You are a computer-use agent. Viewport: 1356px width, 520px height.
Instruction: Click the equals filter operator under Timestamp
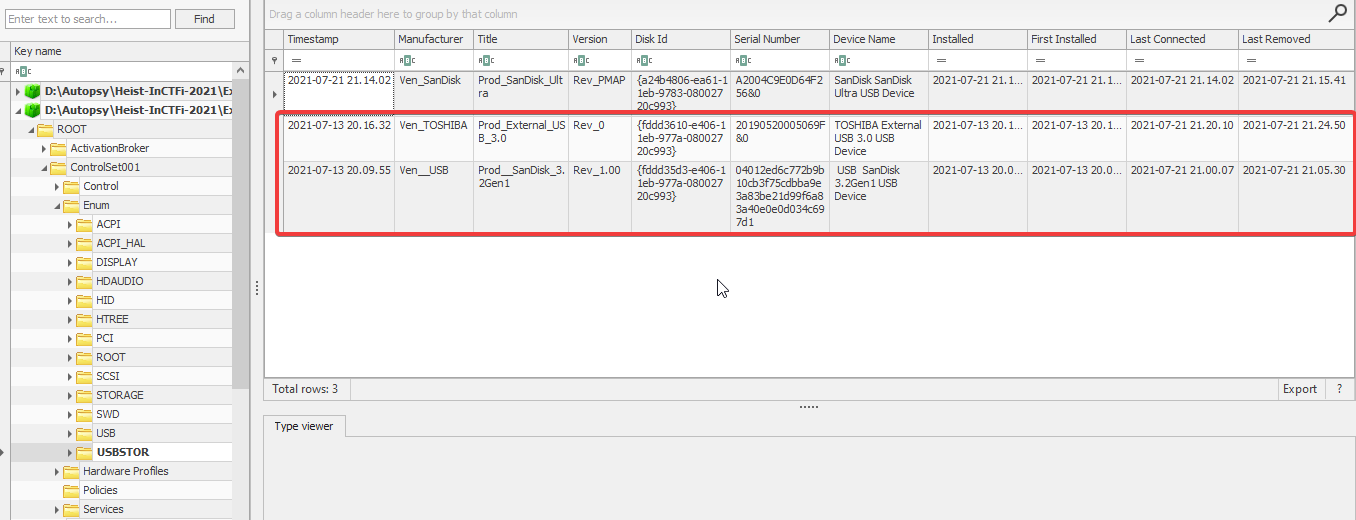click(x=295, y=60)
